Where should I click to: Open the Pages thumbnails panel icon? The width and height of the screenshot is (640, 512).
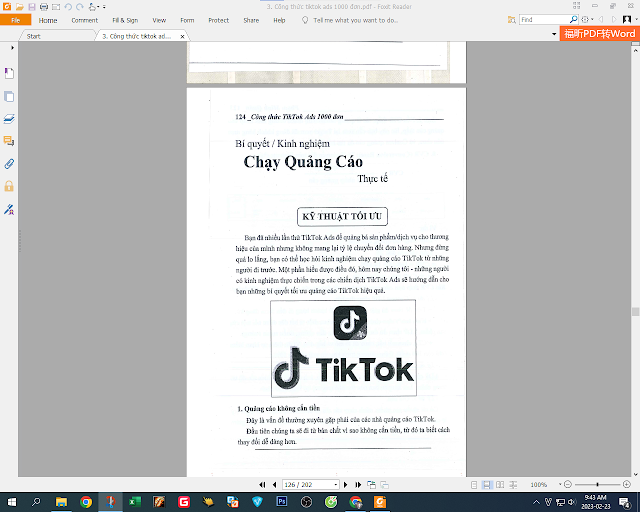point(9,97)
